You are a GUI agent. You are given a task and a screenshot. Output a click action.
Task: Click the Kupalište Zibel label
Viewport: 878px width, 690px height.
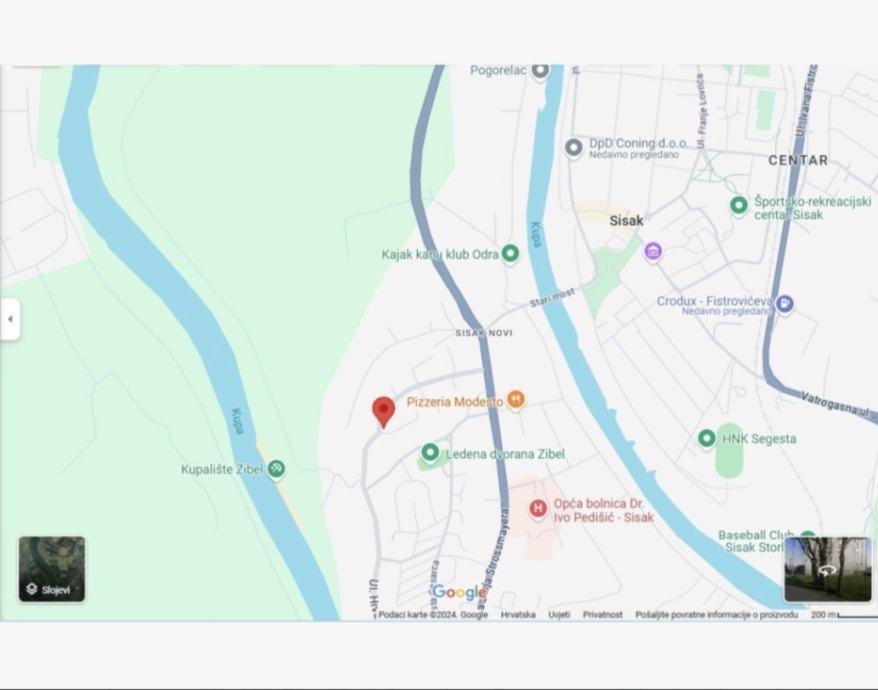222,469
